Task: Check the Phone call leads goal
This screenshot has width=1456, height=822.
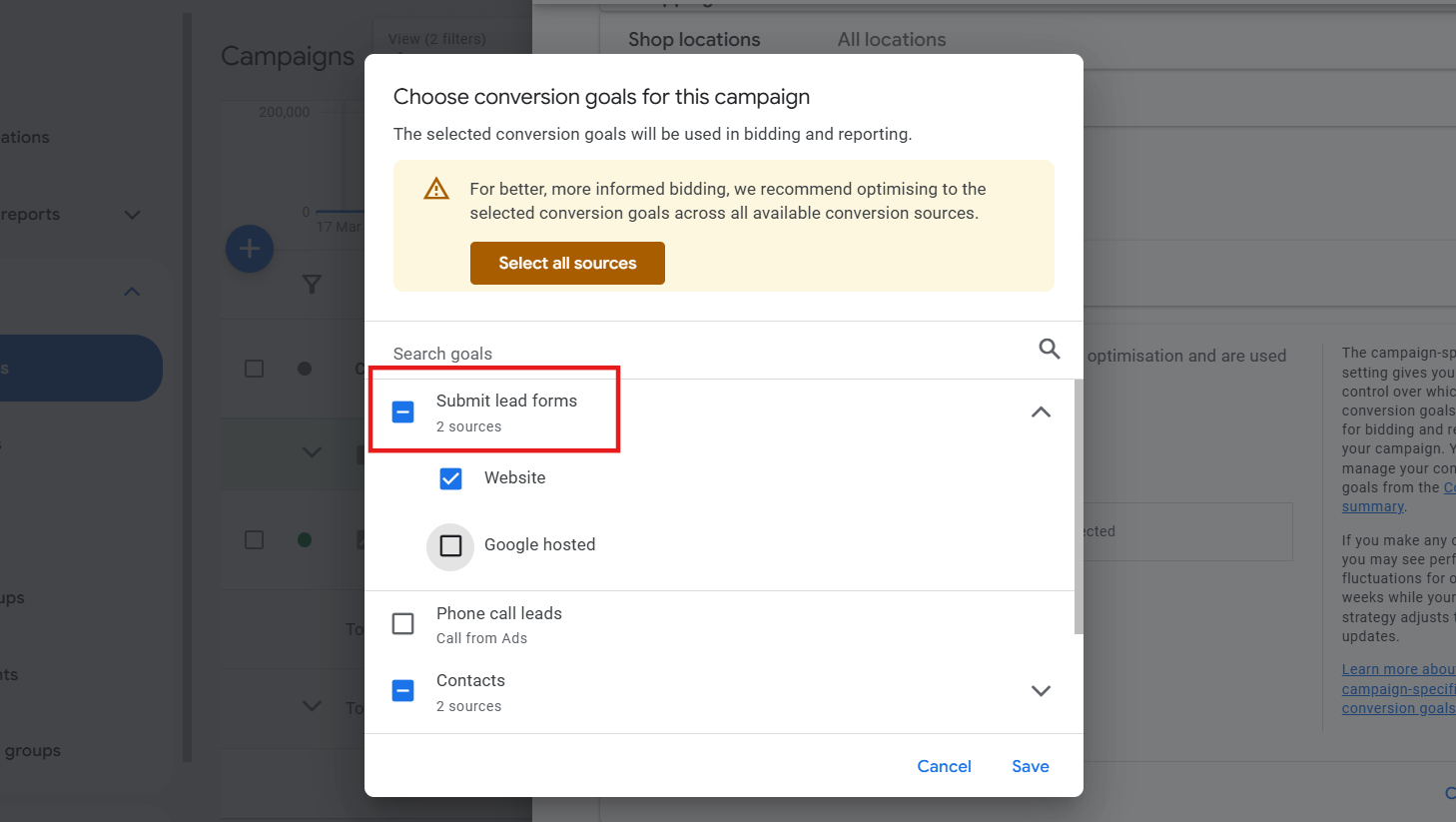Action: pos(403,623)
